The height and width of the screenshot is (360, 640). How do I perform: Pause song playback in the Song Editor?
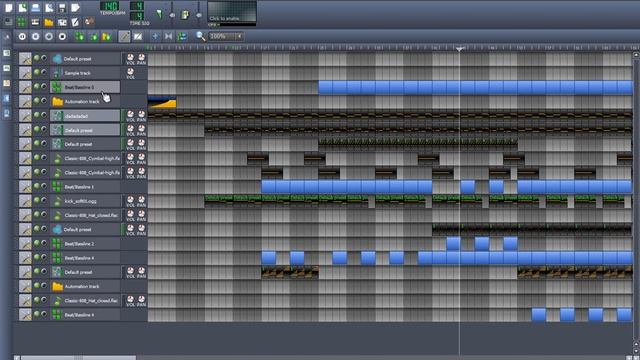[x=22, y=36]
